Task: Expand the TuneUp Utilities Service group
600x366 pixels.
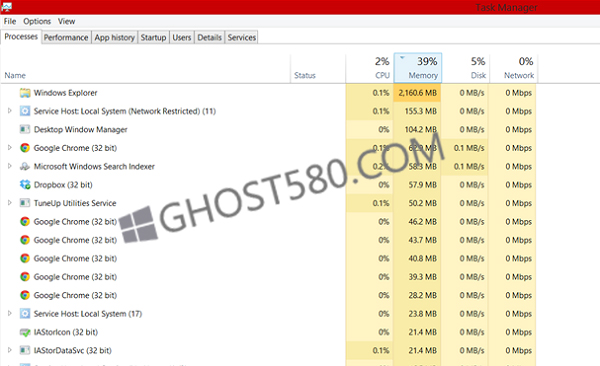Action: point(10,203)
